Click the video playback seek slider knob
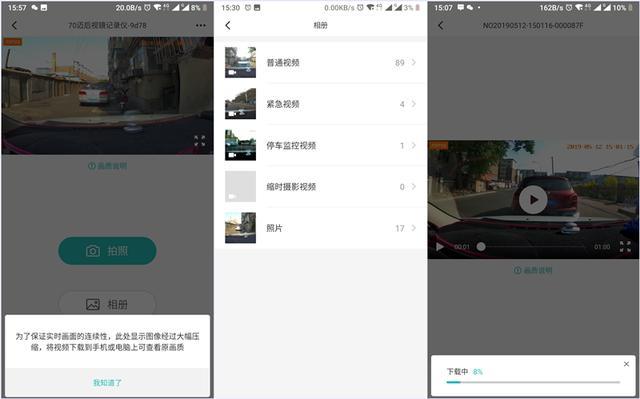Image resolution: width=640 pixels, height=399 pixels. coord(481,246)
